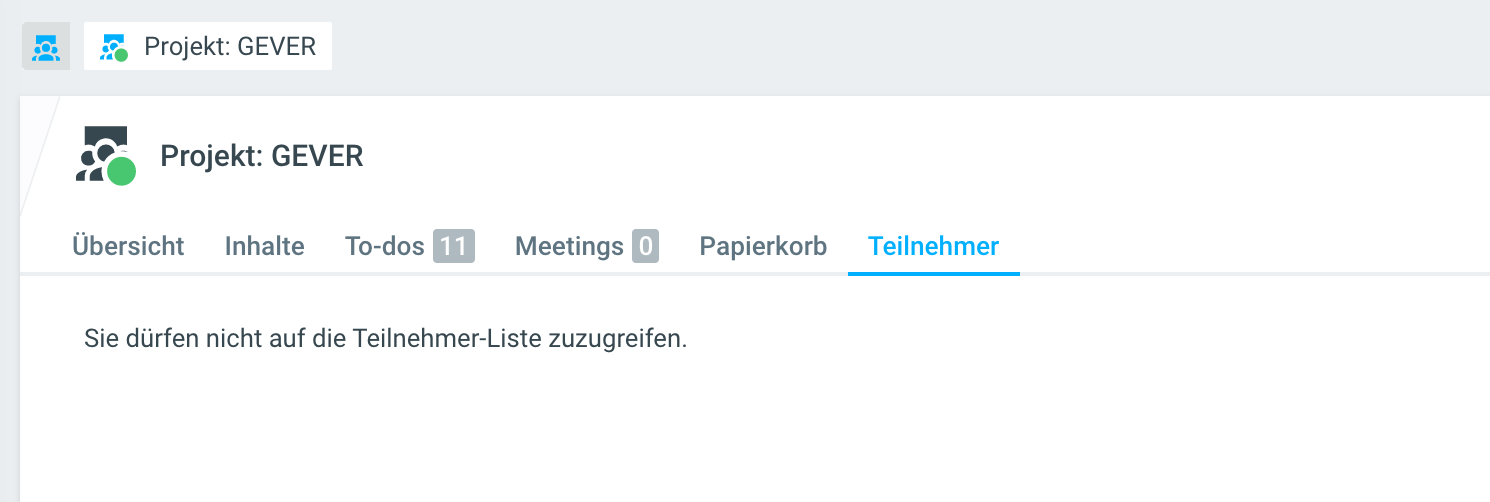
Task: Click the participant list access denied message
Action: (386, 338)
